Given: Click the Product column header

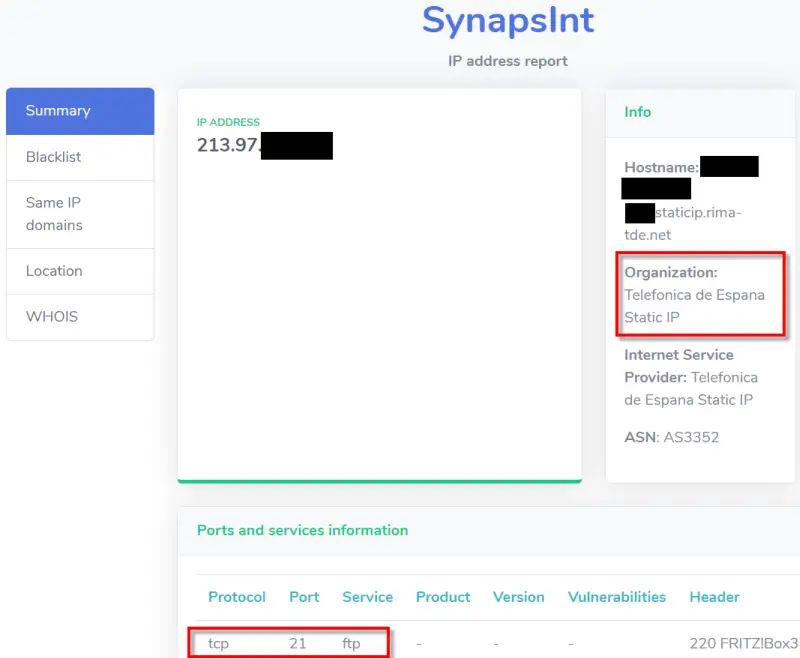Looking at the screenshot, I should [443, 597].
